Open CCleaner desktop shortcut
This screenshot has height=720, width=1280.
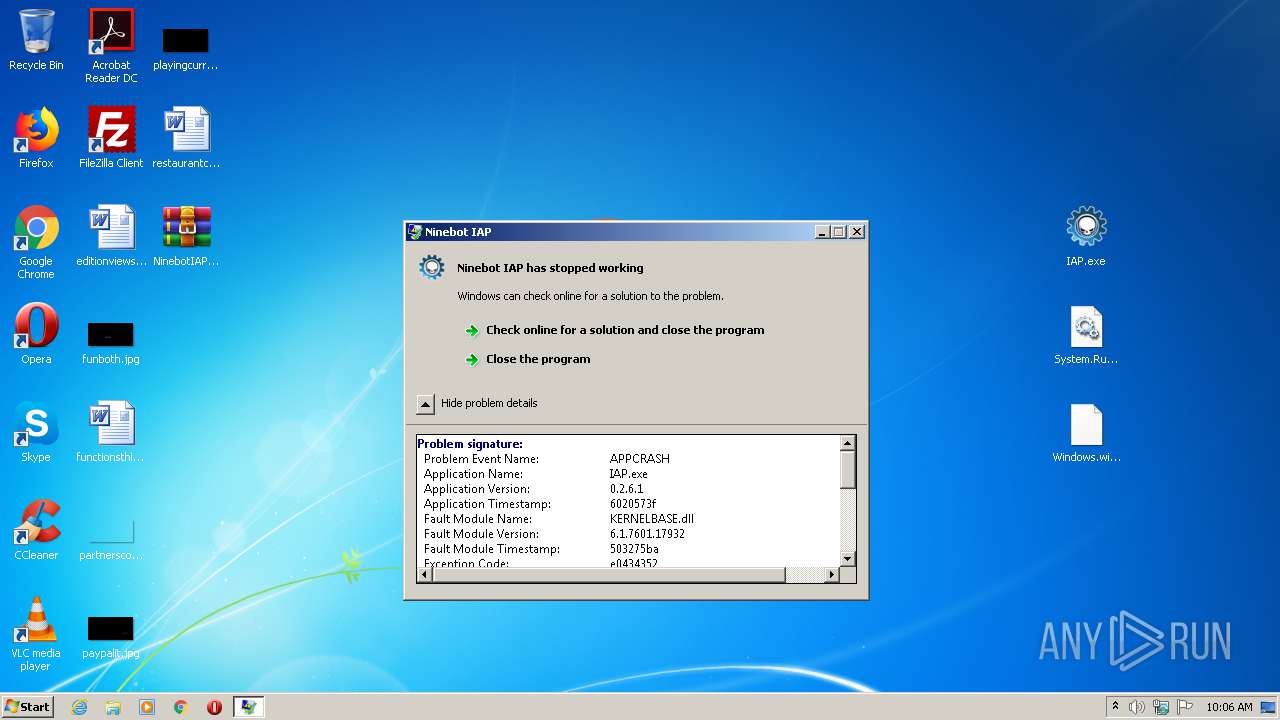click(x=36, y=530)
